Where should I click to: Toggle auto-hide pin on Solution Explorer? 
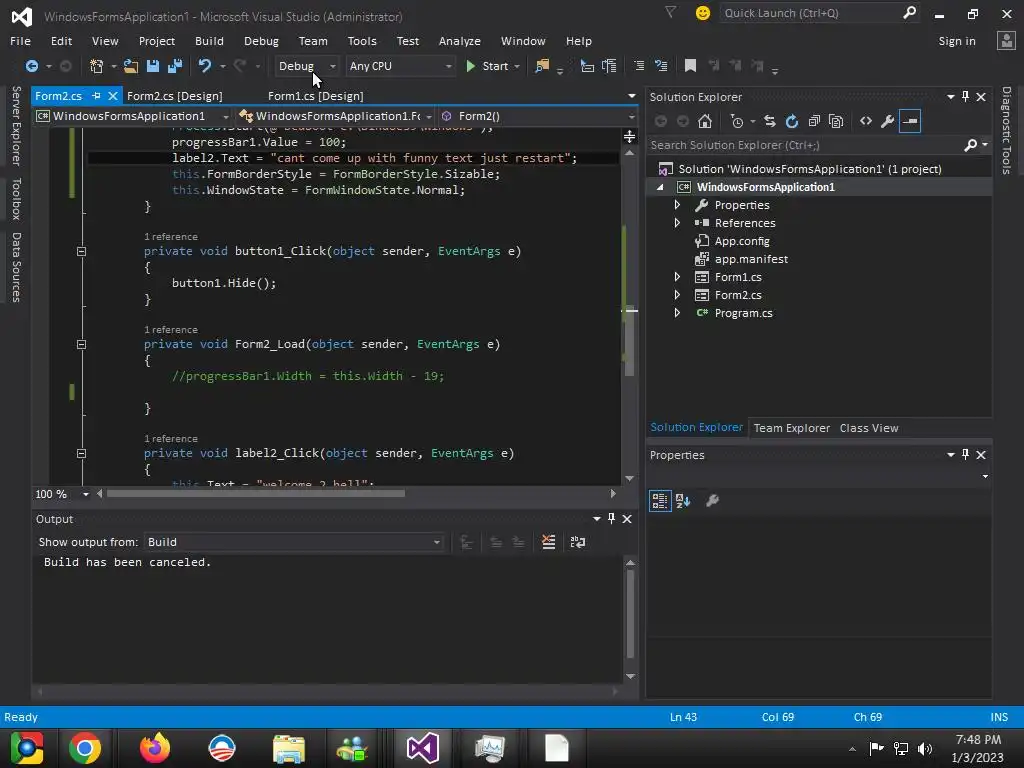point(966,97)
